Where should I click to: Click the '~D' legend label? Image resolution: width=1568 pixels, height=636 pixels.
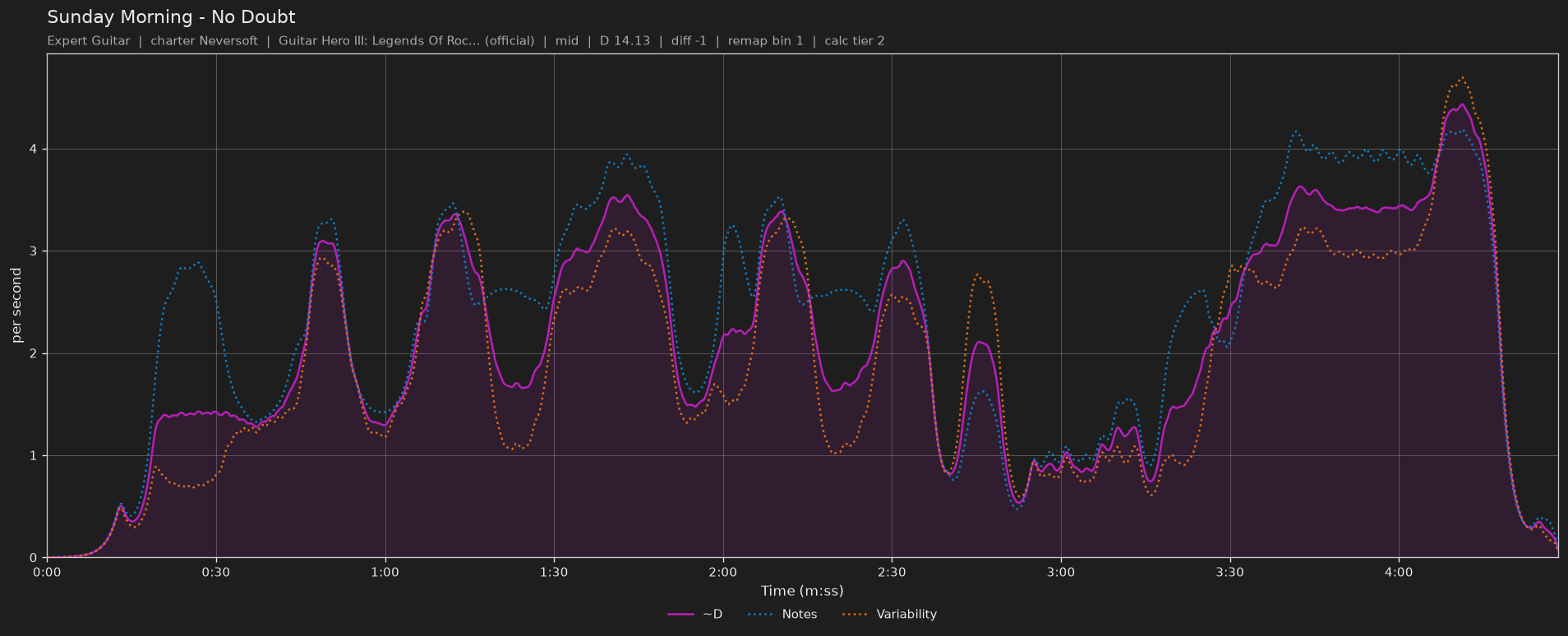(713, 615)
